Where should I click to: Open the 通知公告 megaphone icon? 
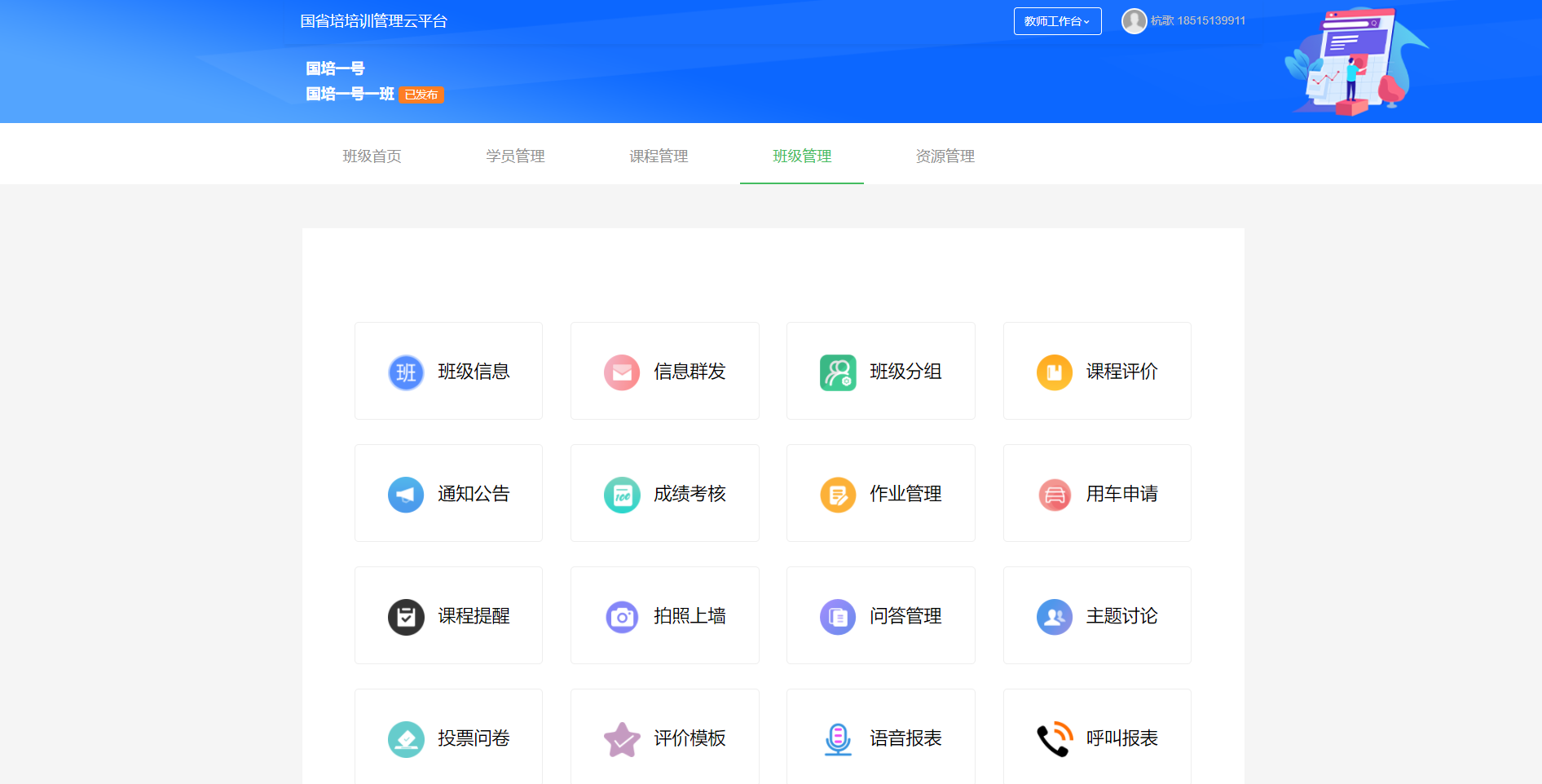coord(406,495)
